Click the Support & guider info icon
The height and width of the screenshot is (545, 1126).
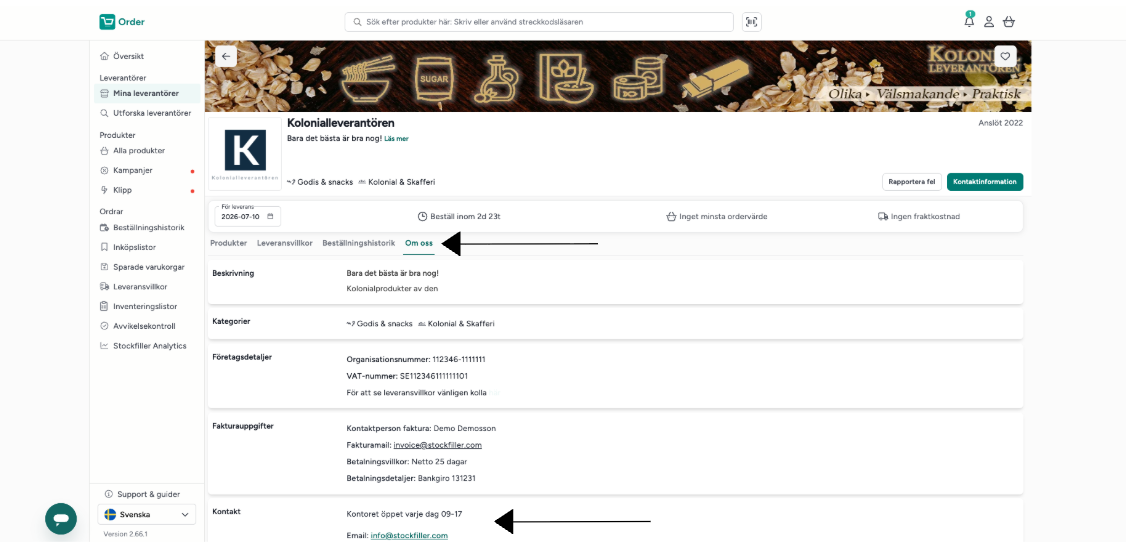click(x=108, y=494)
